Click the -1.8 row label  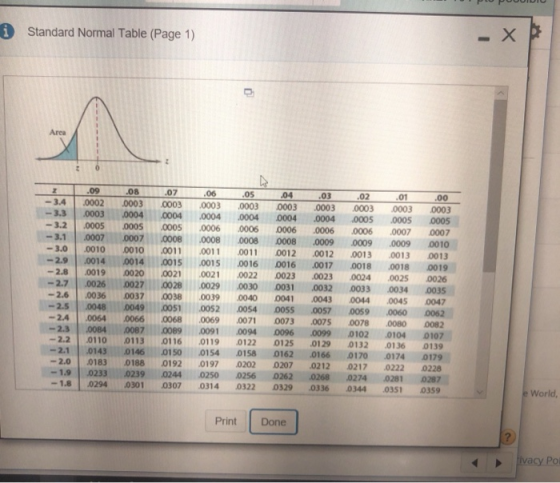pos(61,384)
